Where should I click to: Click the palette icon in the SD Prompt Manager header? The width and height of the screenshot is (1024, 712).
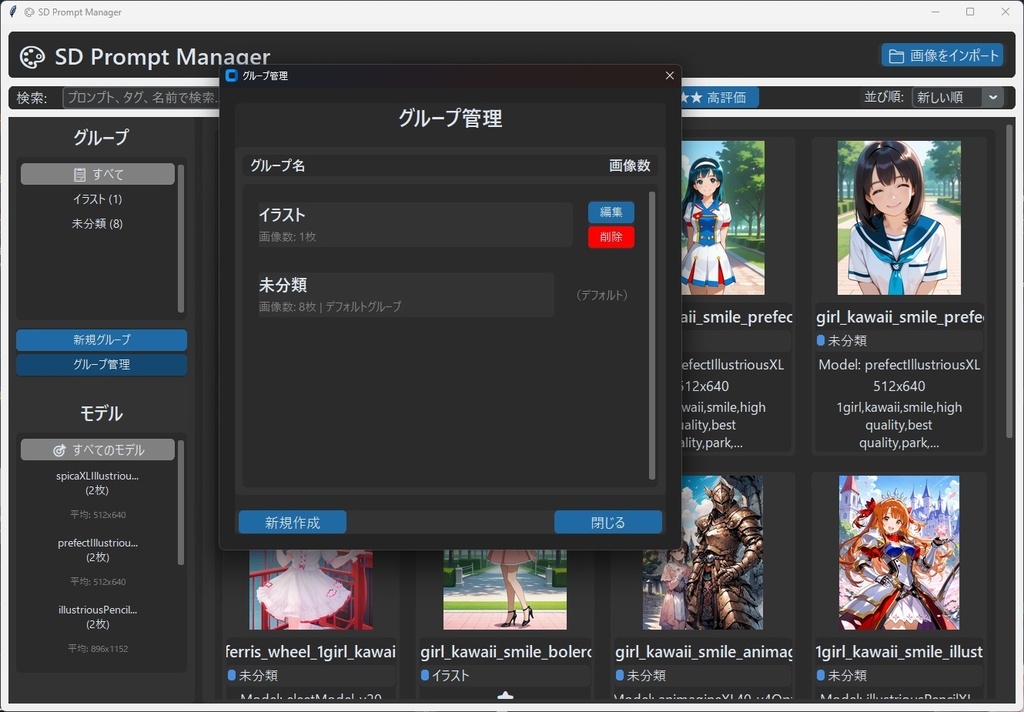31,57
